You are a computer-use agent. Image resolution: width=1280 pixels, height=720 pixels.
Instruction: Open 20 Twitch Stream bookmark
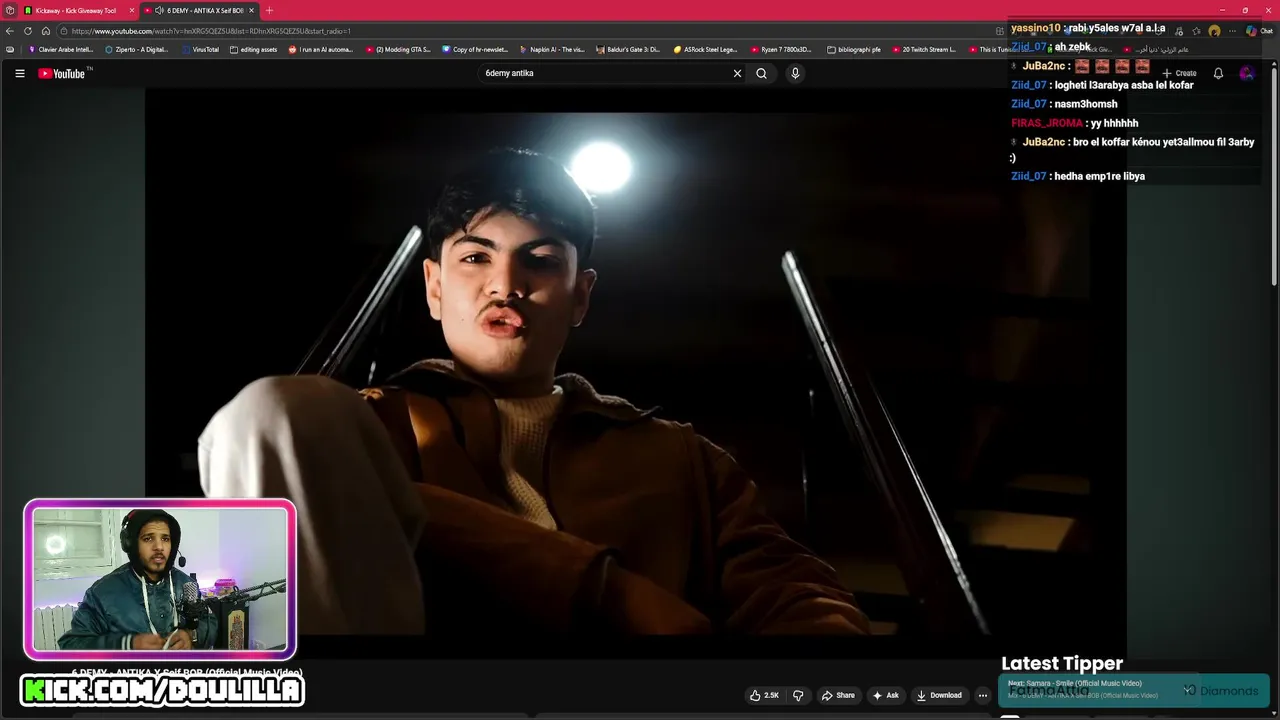coord(925,49)
